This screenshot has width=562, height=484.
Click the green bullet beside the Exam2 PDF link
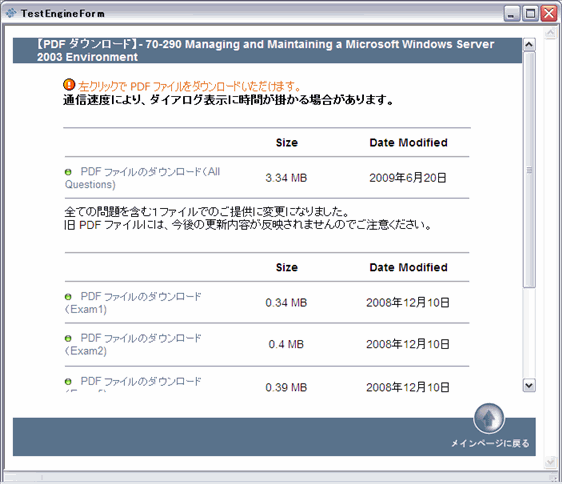tap(68, 338)
